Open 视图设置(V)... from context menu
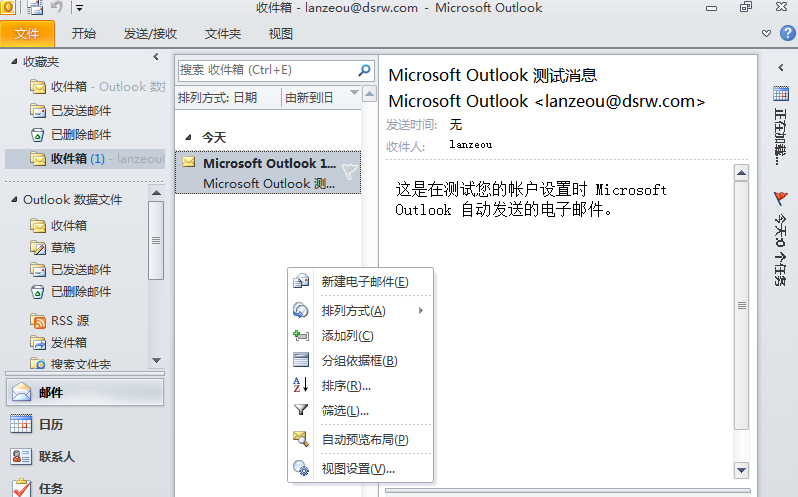The width and height of the screenshot is (798, 497). click(360, 468)
